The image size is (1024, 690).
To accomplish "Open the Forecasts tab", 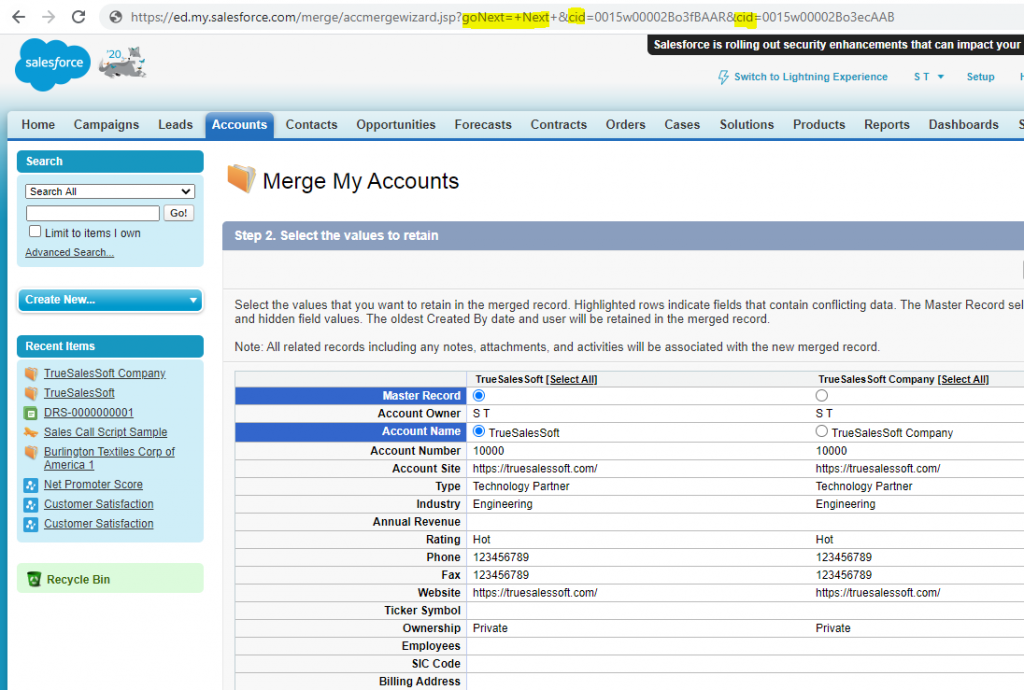I will 483,125.
